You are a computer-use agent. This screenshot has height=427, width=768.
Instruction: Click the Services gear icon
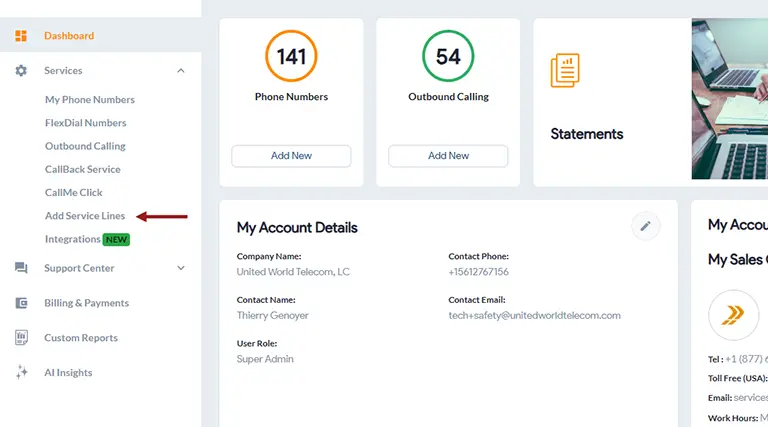(x=21, y=71)
